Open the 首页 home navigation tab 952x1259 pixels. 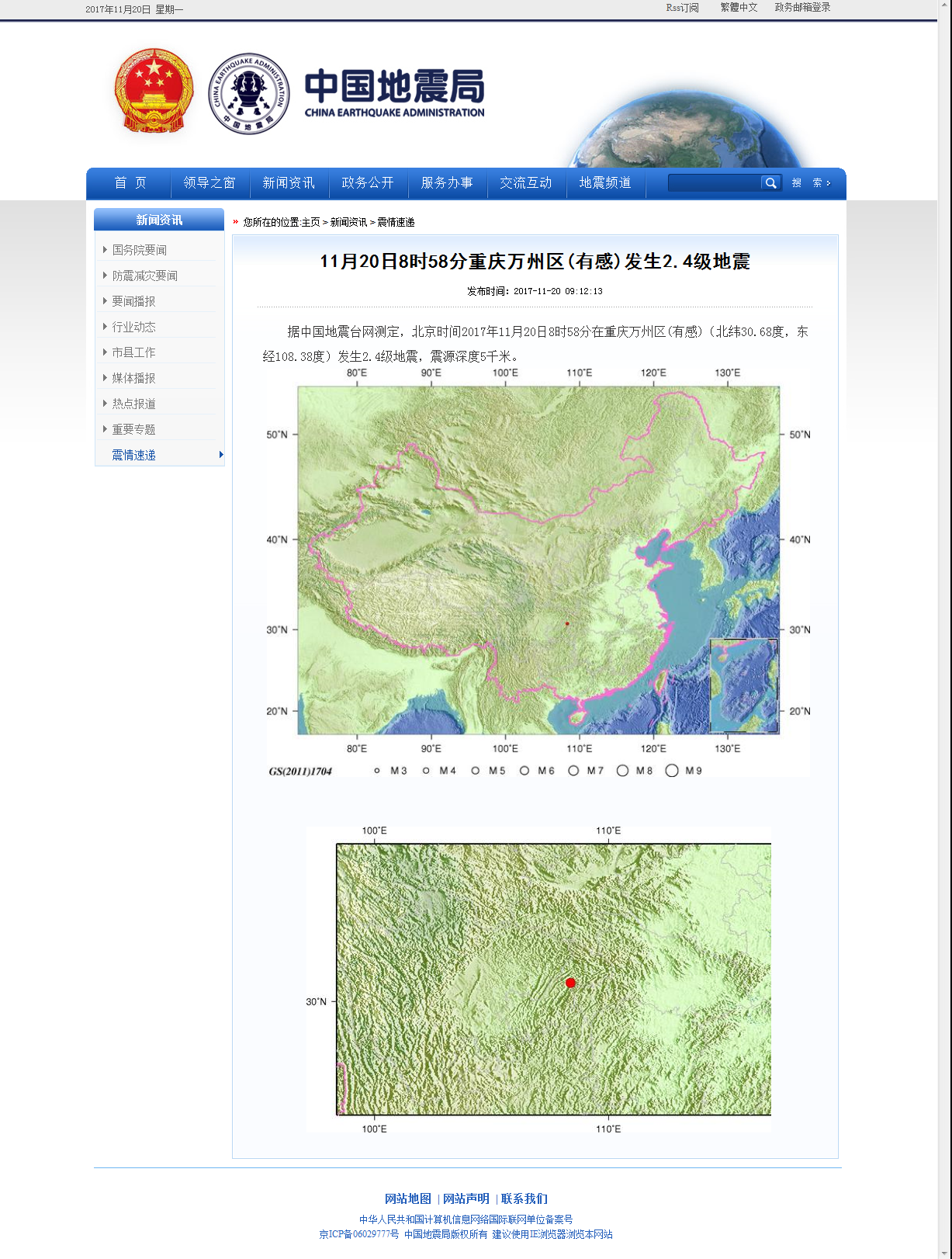point(130,183)
